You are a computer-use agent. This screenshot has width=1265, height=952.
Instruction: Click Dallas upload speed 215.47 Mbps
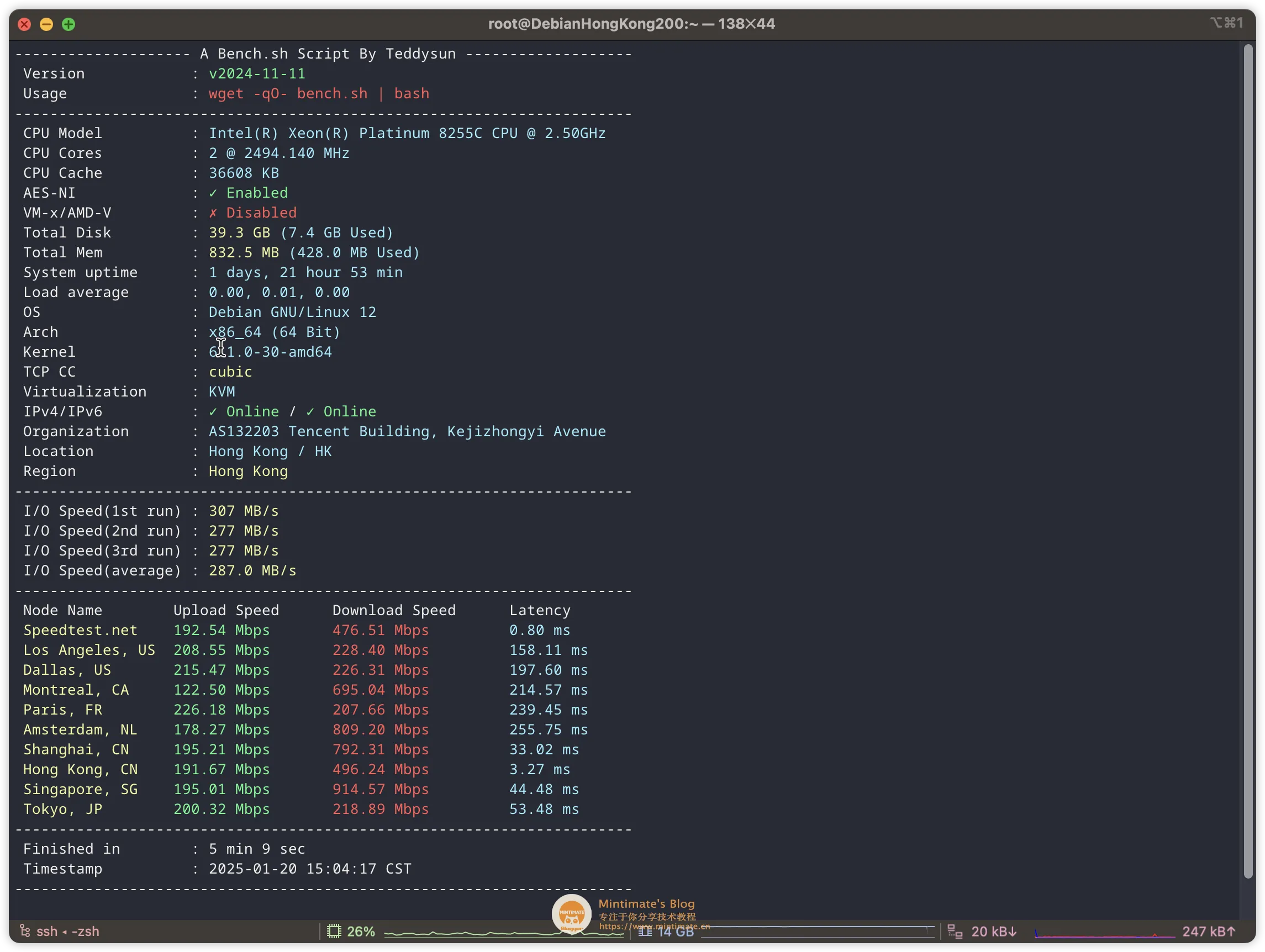(x=222, y=670)
